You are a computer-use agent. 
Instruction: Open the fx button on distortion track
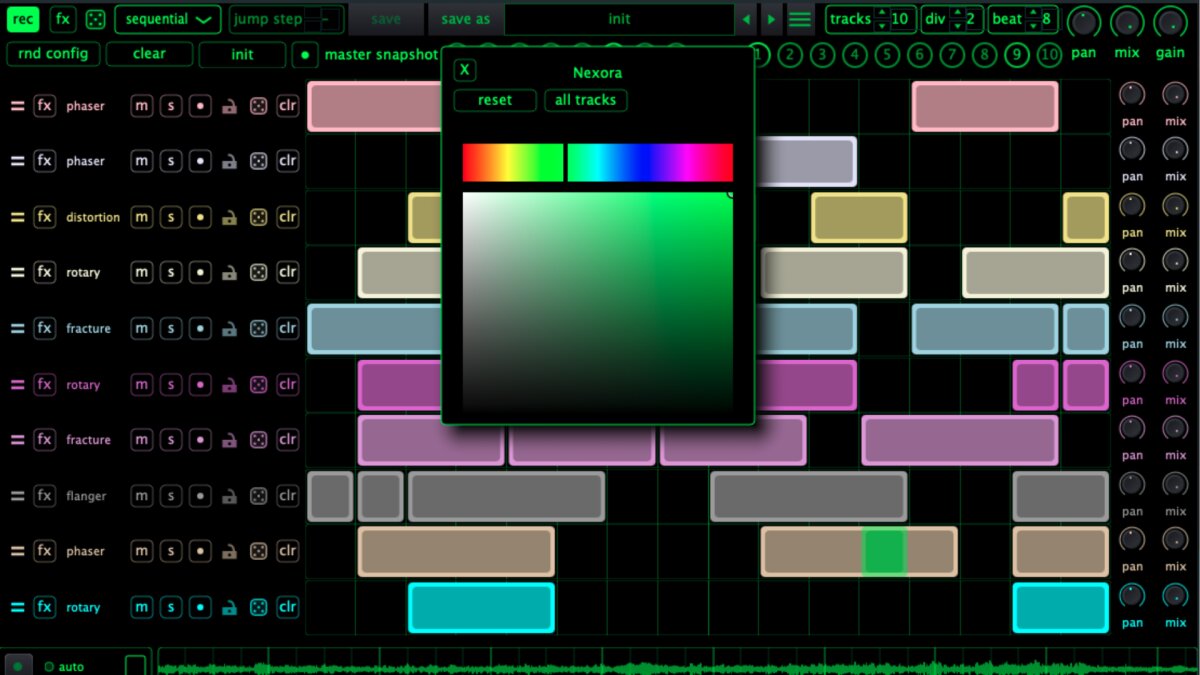click(44, 217)
